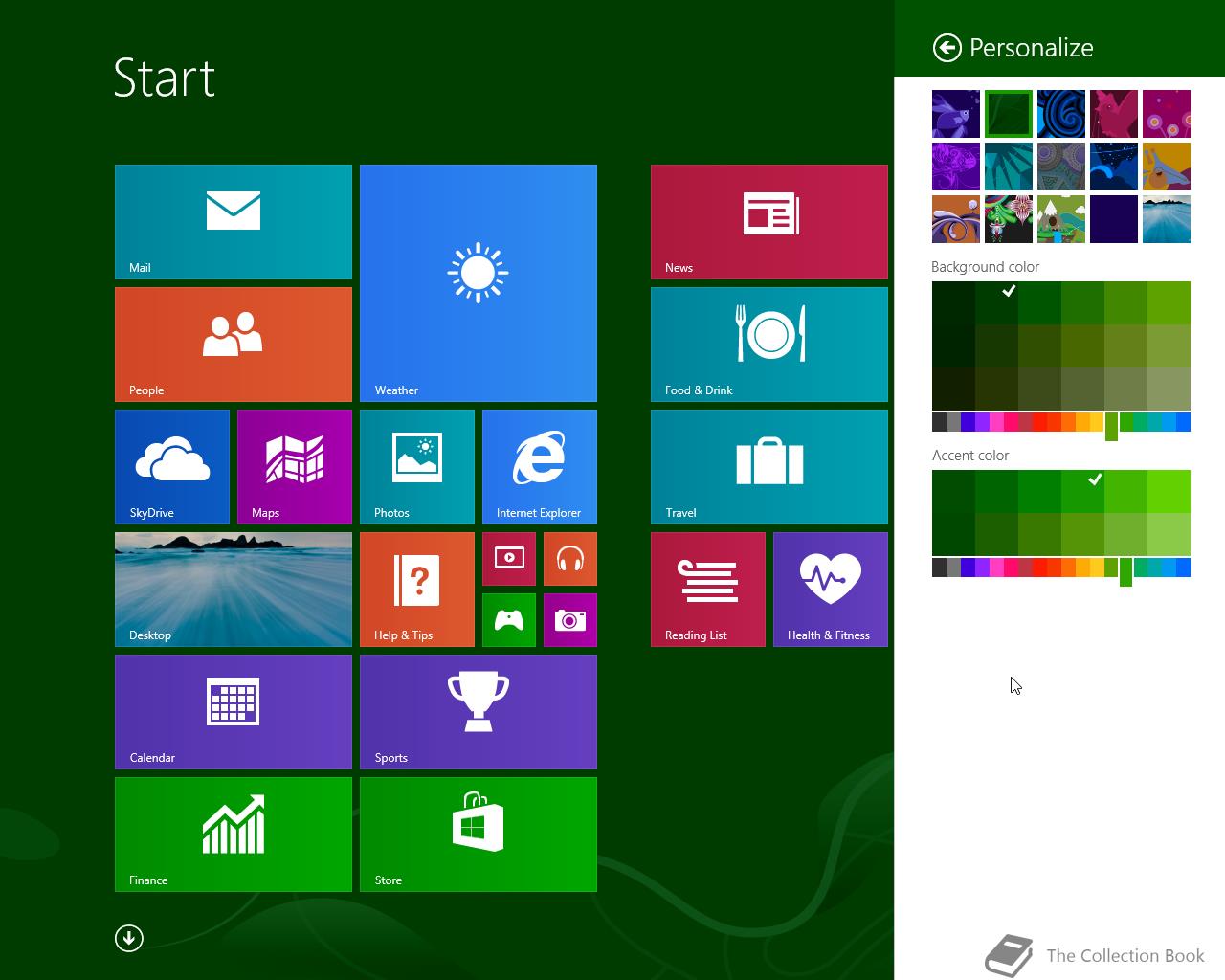This screenshot has width=1225, height=980.
Task: Pick the checked background color swatch
Action: [x=997, y=302]
